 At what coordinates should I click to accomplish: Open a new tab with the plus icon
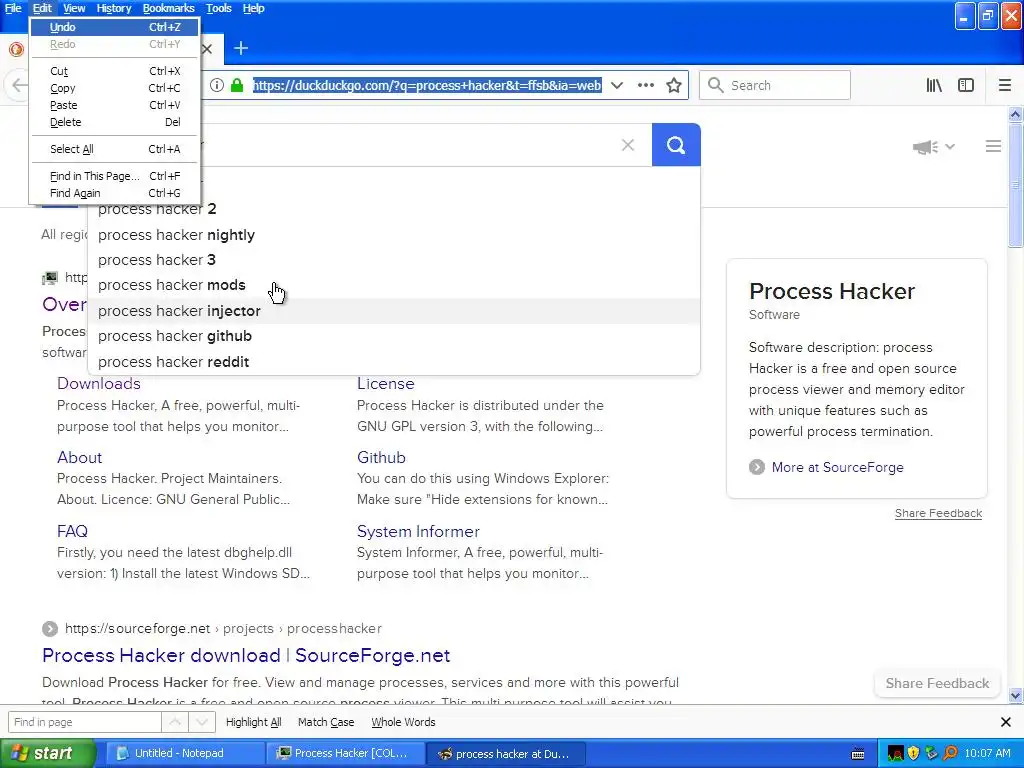pos(240,48)
